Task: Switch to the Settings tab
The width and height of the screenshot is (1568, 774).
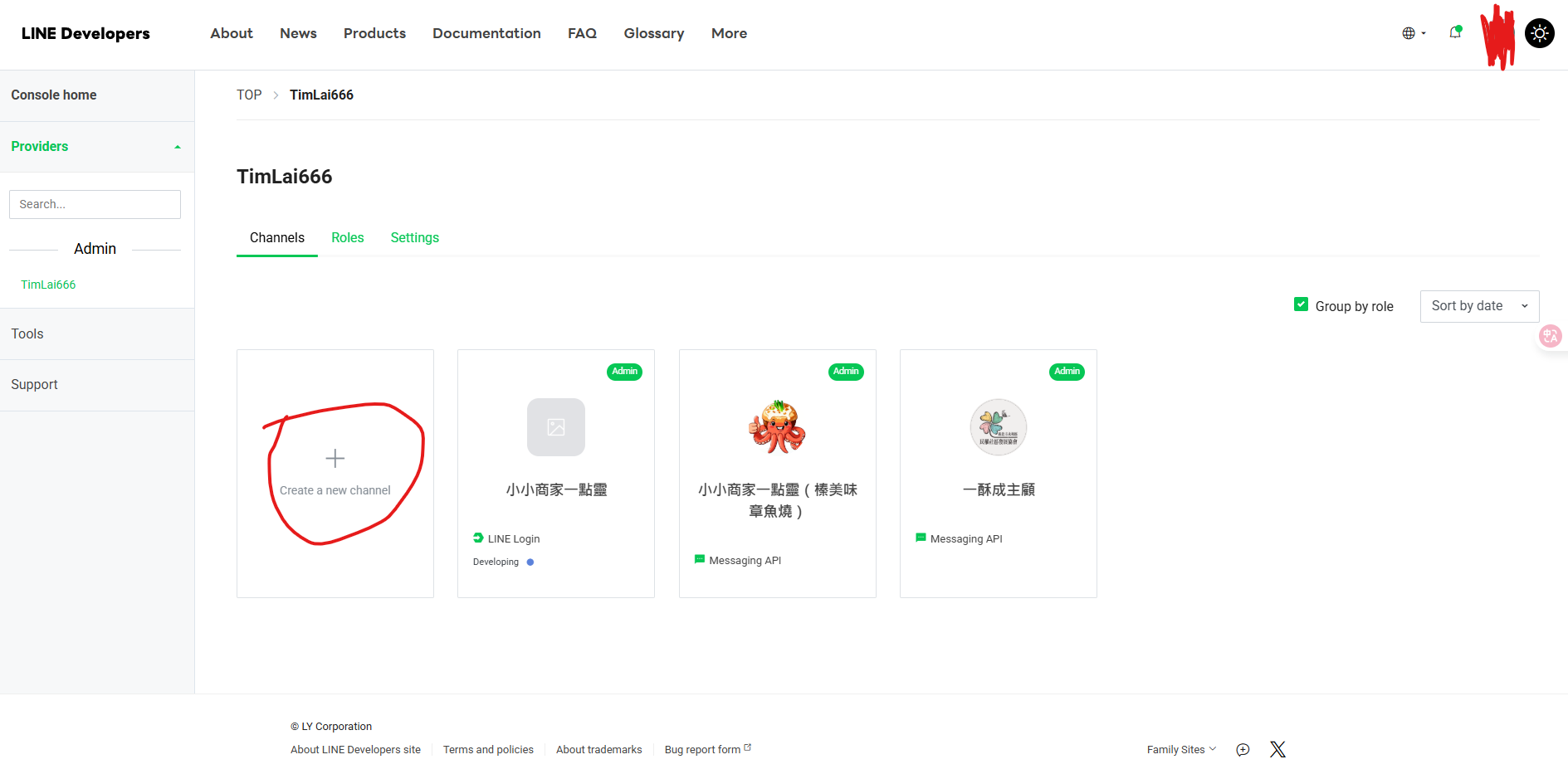Action: coord(414,238)
